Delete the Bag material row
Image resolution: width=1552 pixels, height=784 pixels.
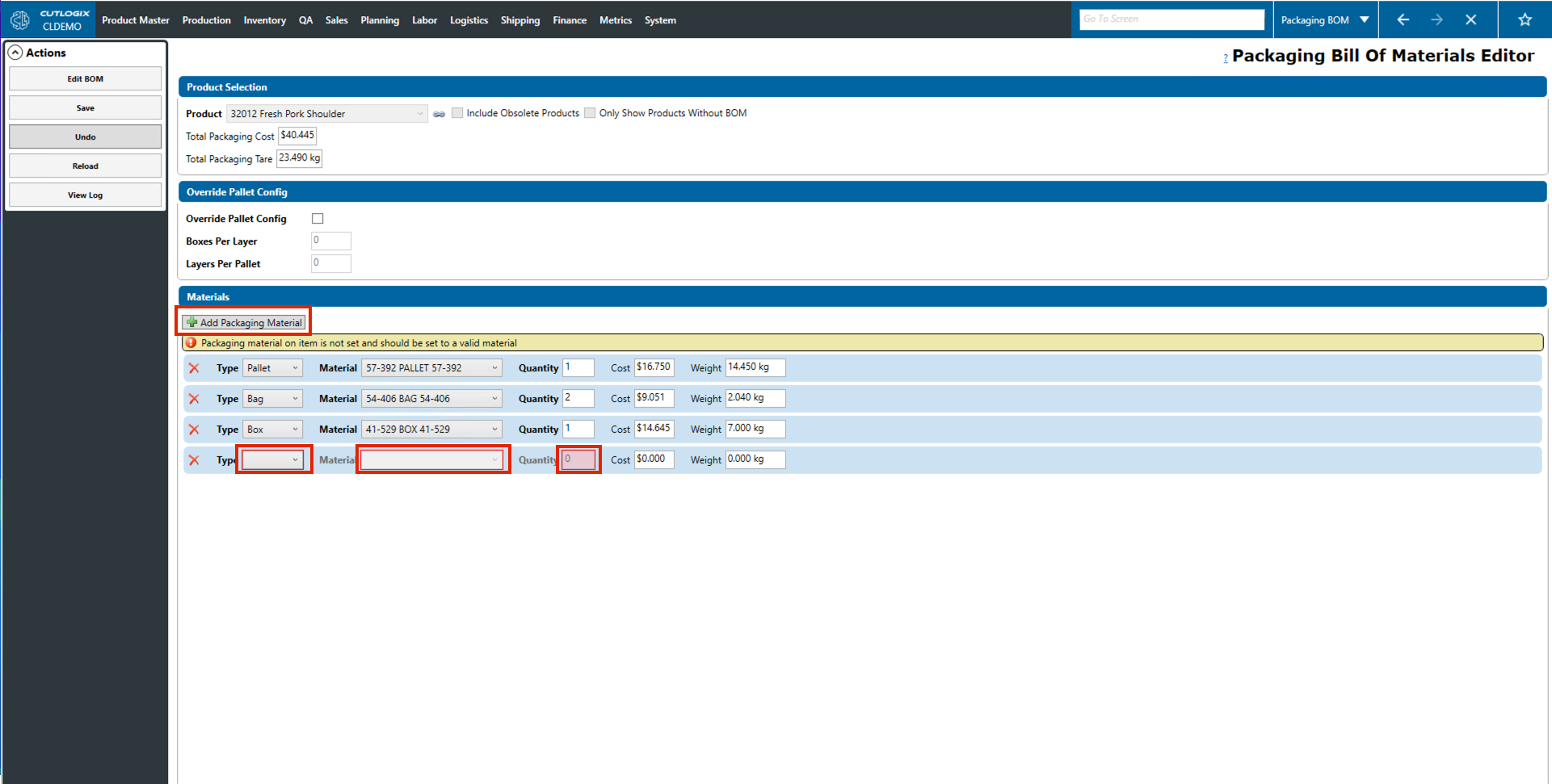click(194, 399)
